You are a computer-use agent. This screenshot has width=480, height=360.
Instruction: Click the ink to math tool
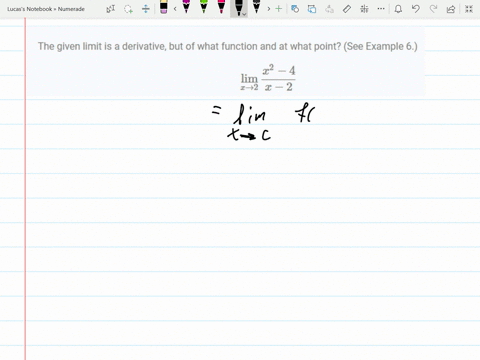pyautogui.click(x=329, y=9)
